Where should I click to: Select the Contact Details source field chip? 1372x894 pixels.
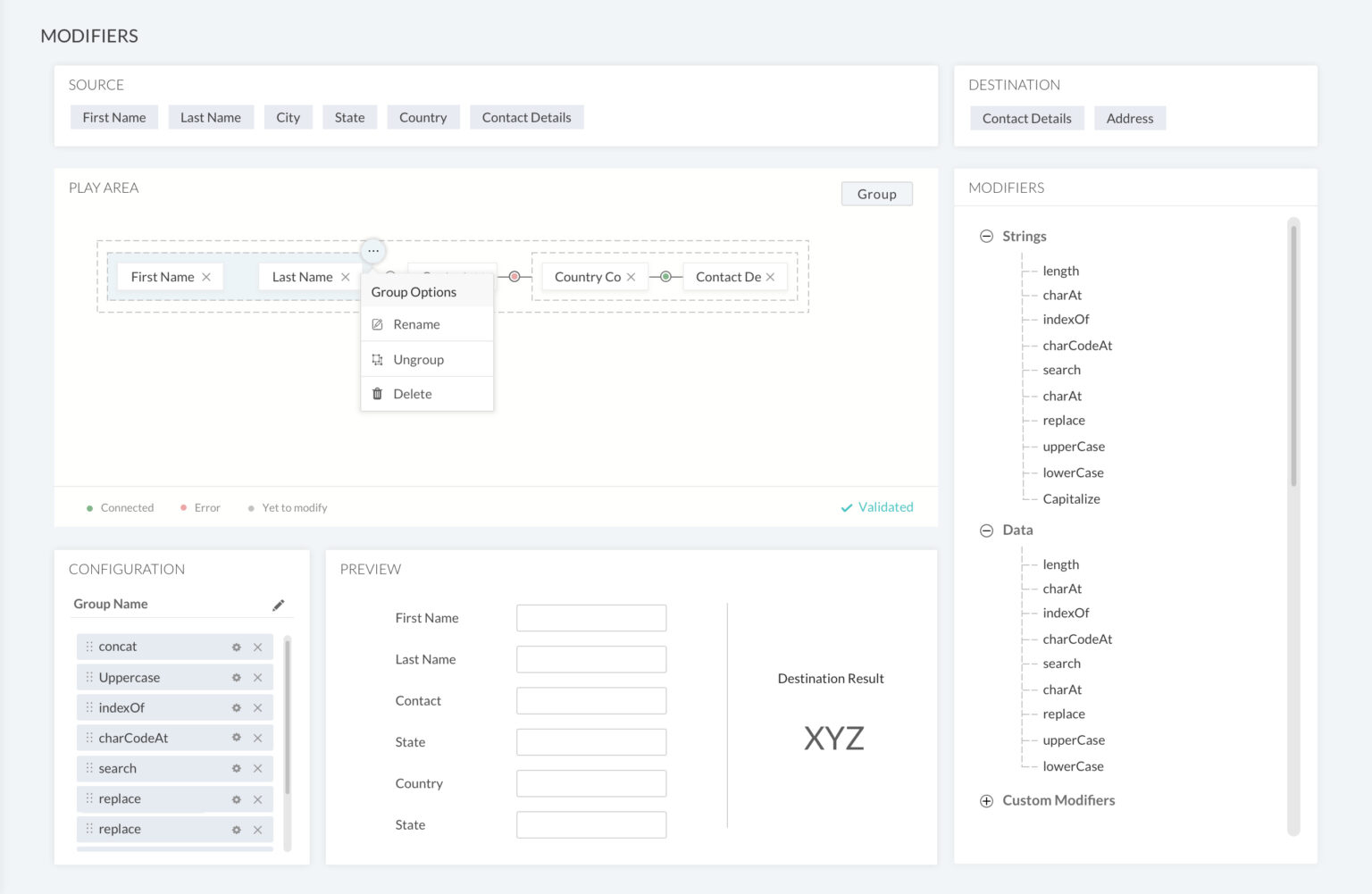tap(526, 118)
